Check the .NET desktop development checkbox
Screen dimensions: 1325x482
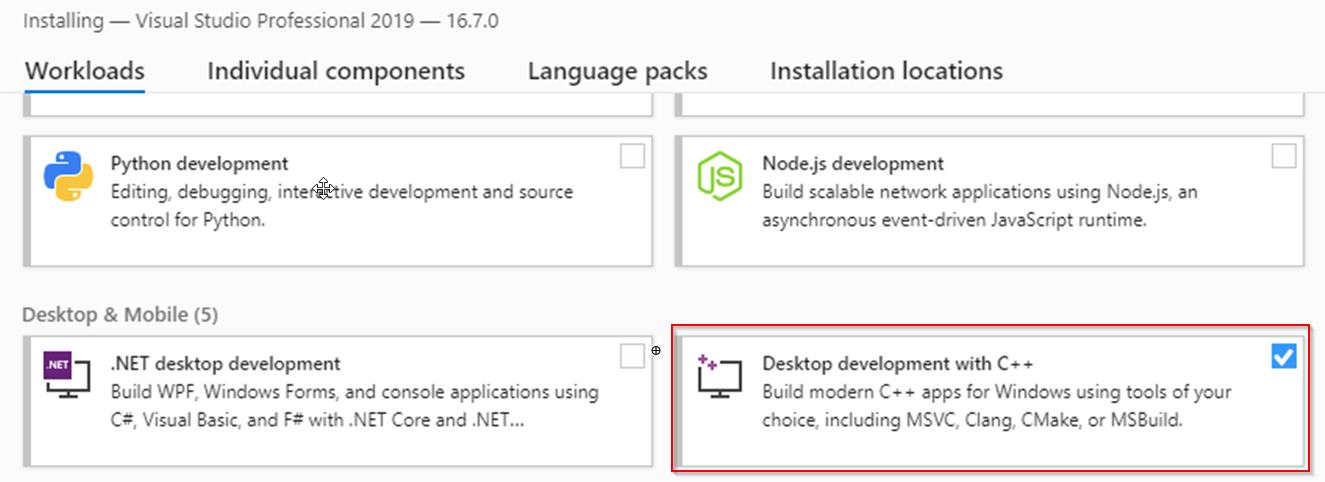tap(632, 356)
